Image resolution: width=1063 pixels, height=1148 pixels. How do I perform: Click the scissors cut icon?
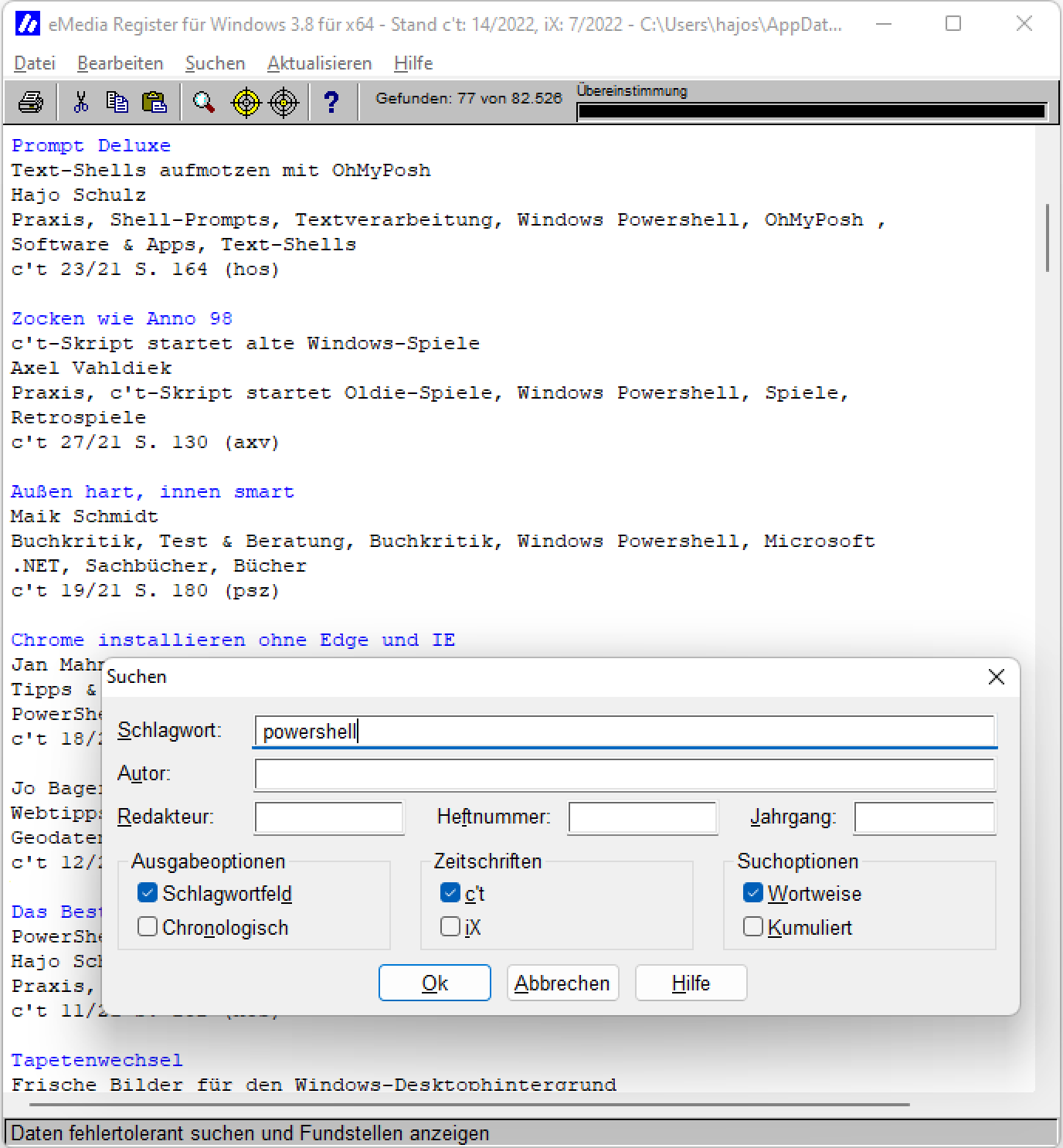81,102
